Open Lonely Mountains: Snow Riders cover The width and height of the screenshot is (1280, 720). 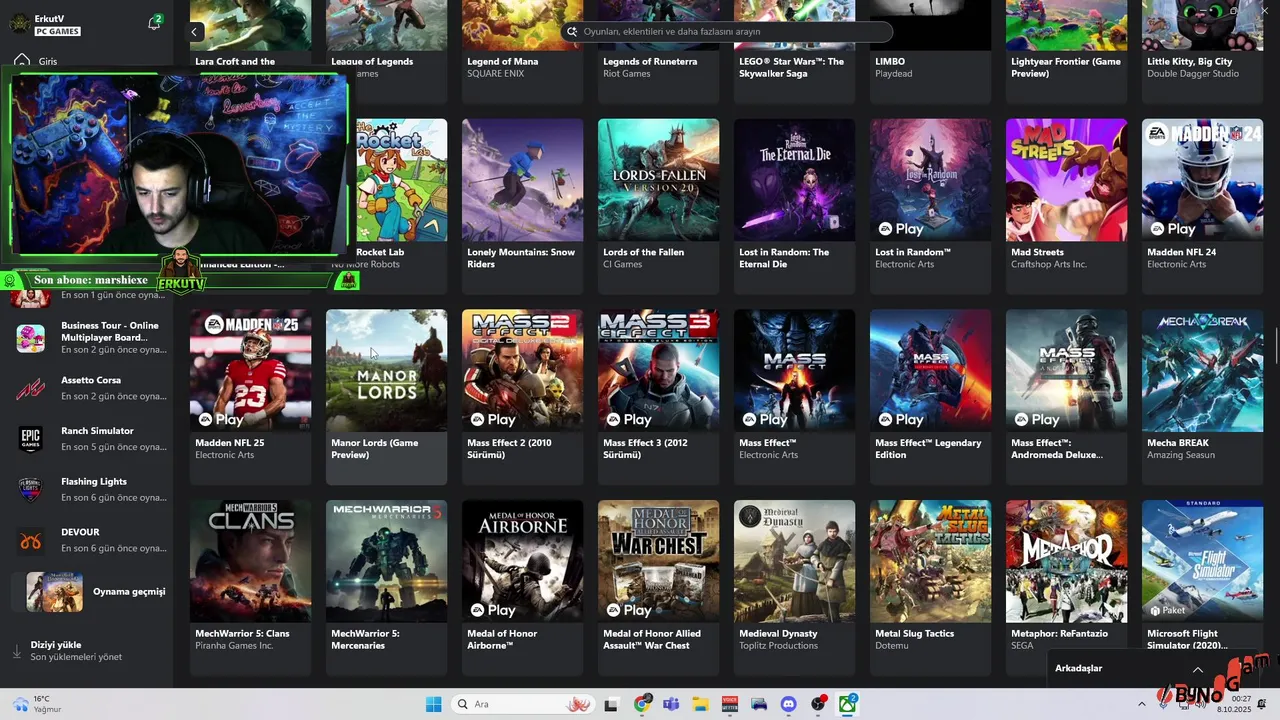[x=522, y=180]
